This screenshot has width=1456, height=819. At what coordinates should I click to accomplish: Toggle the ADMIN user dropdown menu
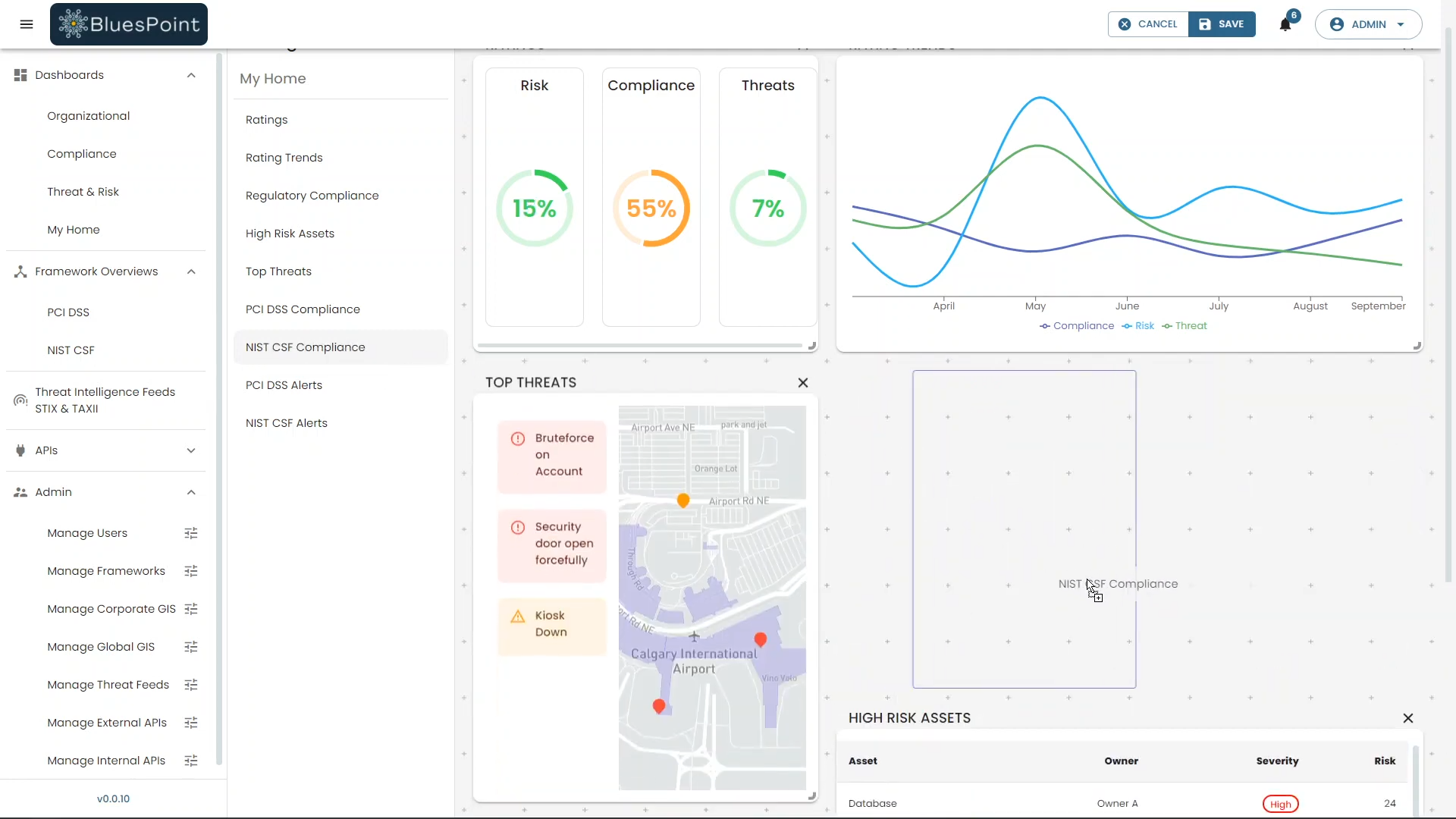point(1370,24)
